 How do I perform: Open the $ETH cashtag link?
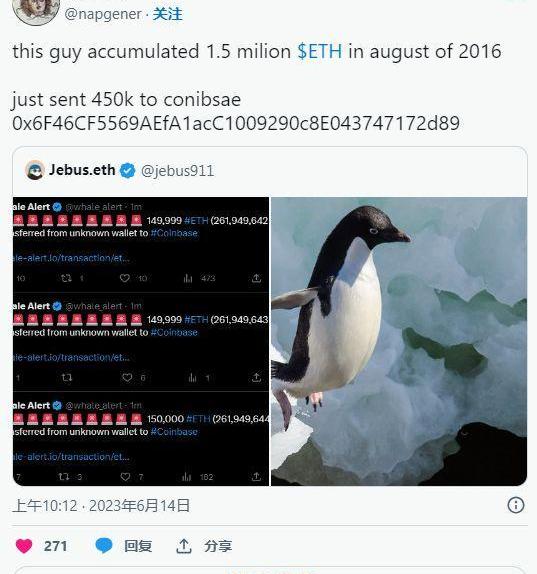pos(320,51)
